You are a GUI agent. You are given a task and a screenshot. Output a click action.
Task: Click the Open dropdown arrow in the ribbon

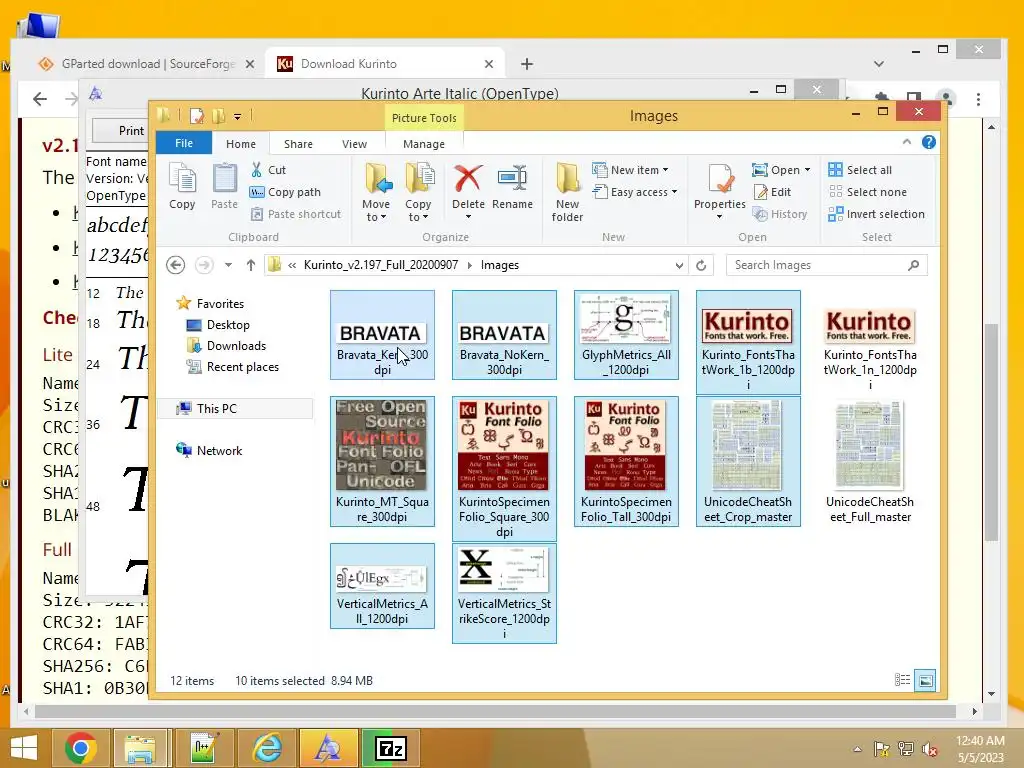pyautogui.click(x=807, y=170)
